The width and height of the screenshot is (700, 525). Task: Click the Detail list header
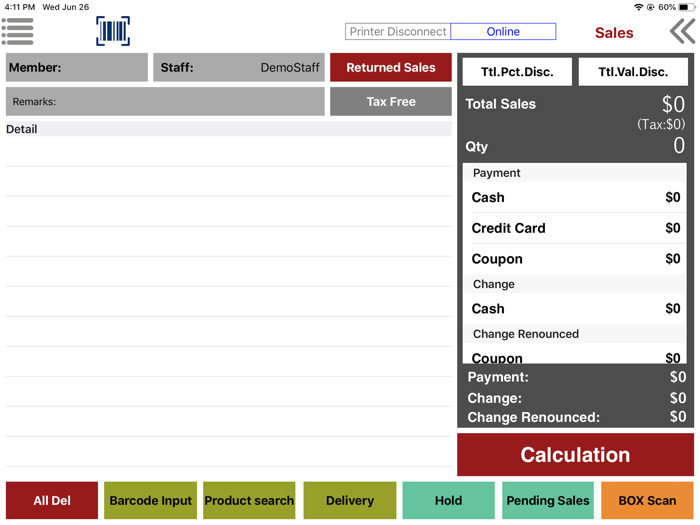click(x=229, y=129)
